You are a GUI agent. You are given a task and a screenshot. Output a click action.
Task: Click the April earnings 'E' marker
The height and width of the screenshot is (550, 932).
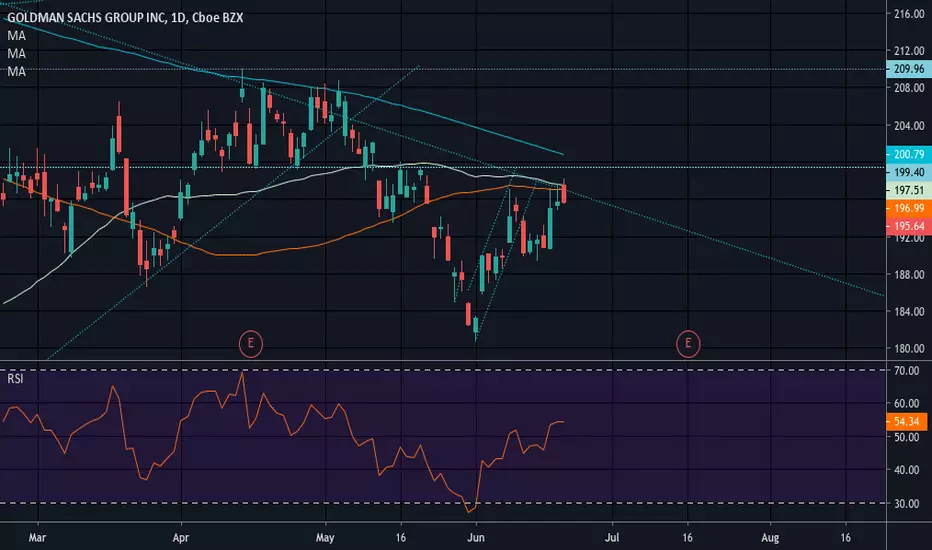pos(251,344)
